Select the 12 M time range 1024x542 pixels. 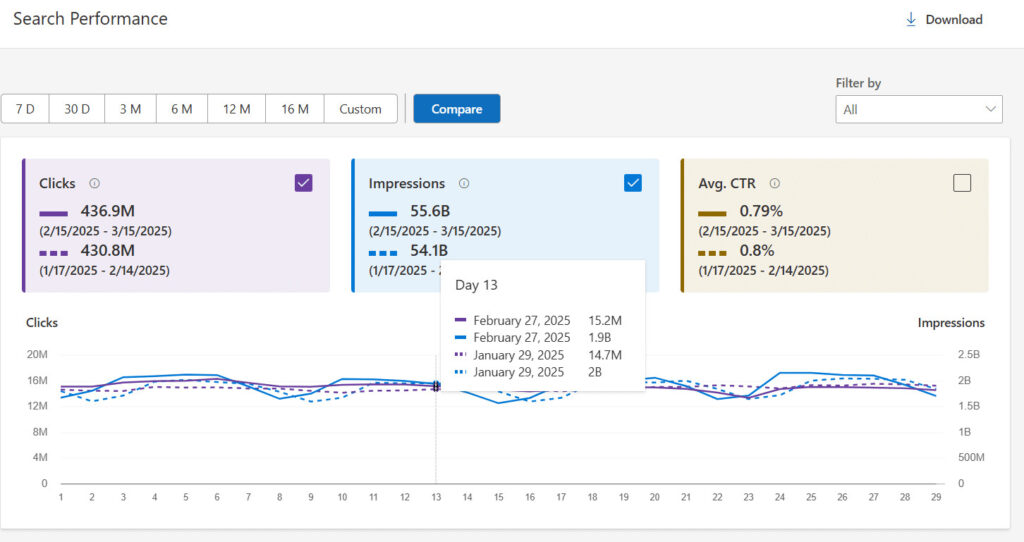pyautogui.click(x=237, y=109)
